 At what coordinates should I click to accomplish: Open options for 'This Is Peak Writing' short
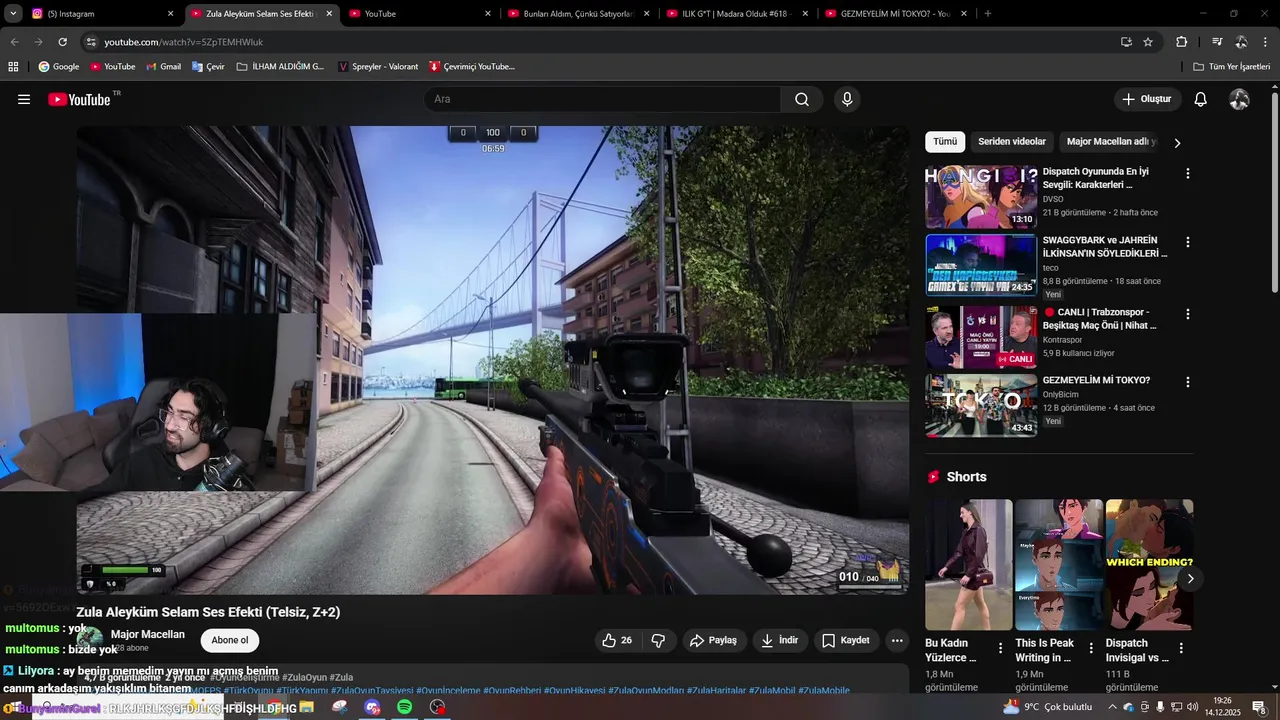point(1091,648)
